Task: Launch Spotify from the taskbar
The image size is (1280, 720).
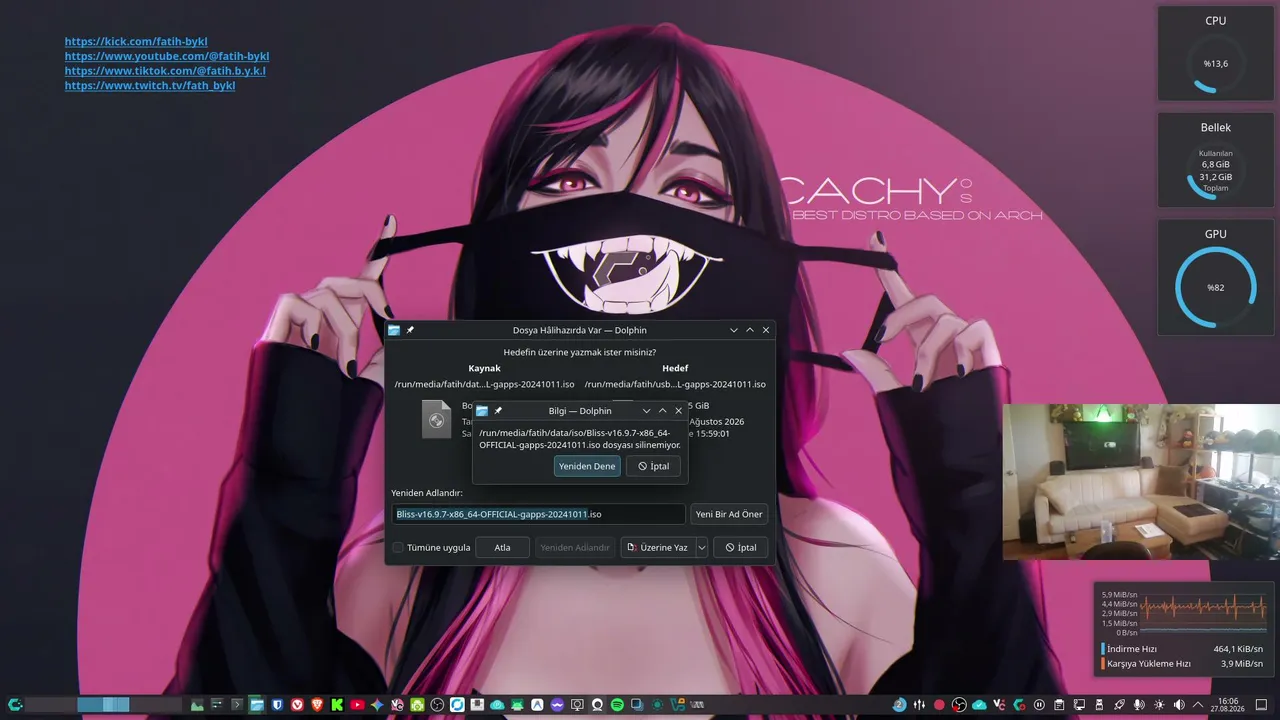Action: [617, 705]
